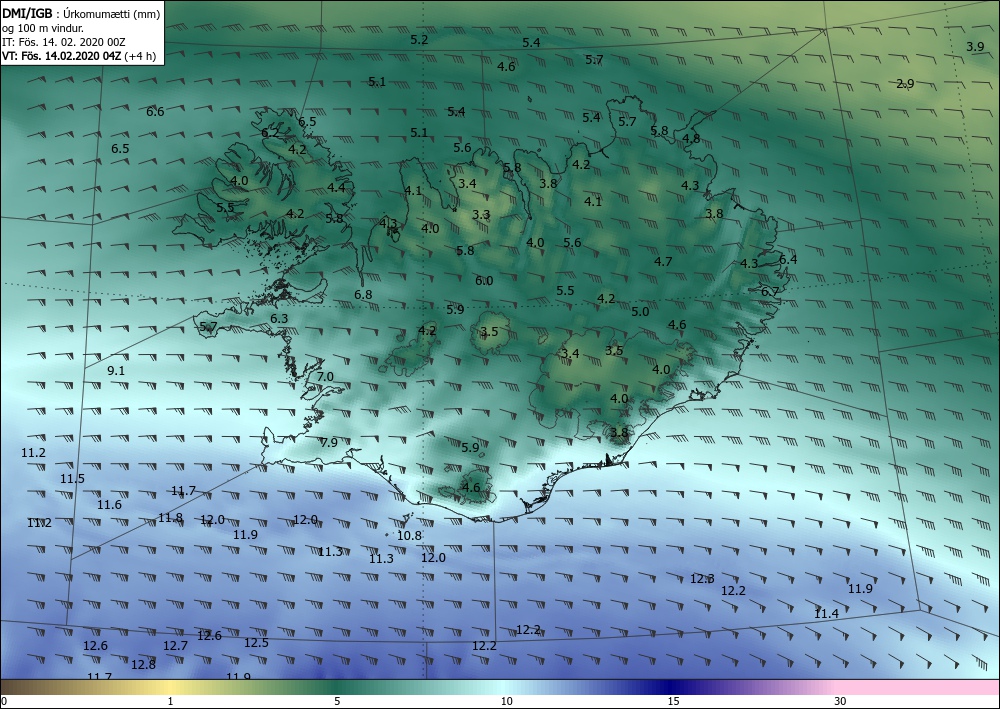Select the 3.9 value label

(x=974, y=47)
